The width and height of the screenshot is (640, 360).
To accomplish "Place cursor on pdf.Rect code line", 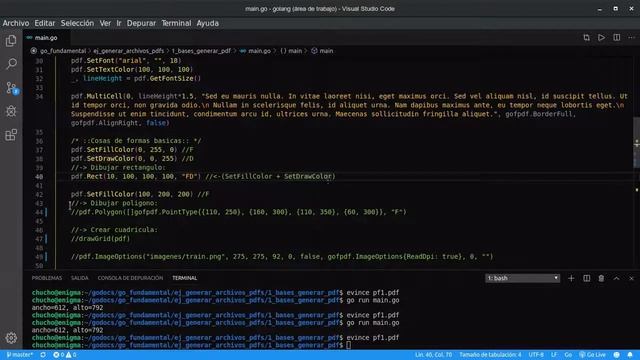I will pyautogui.click(x=203, y=176).
